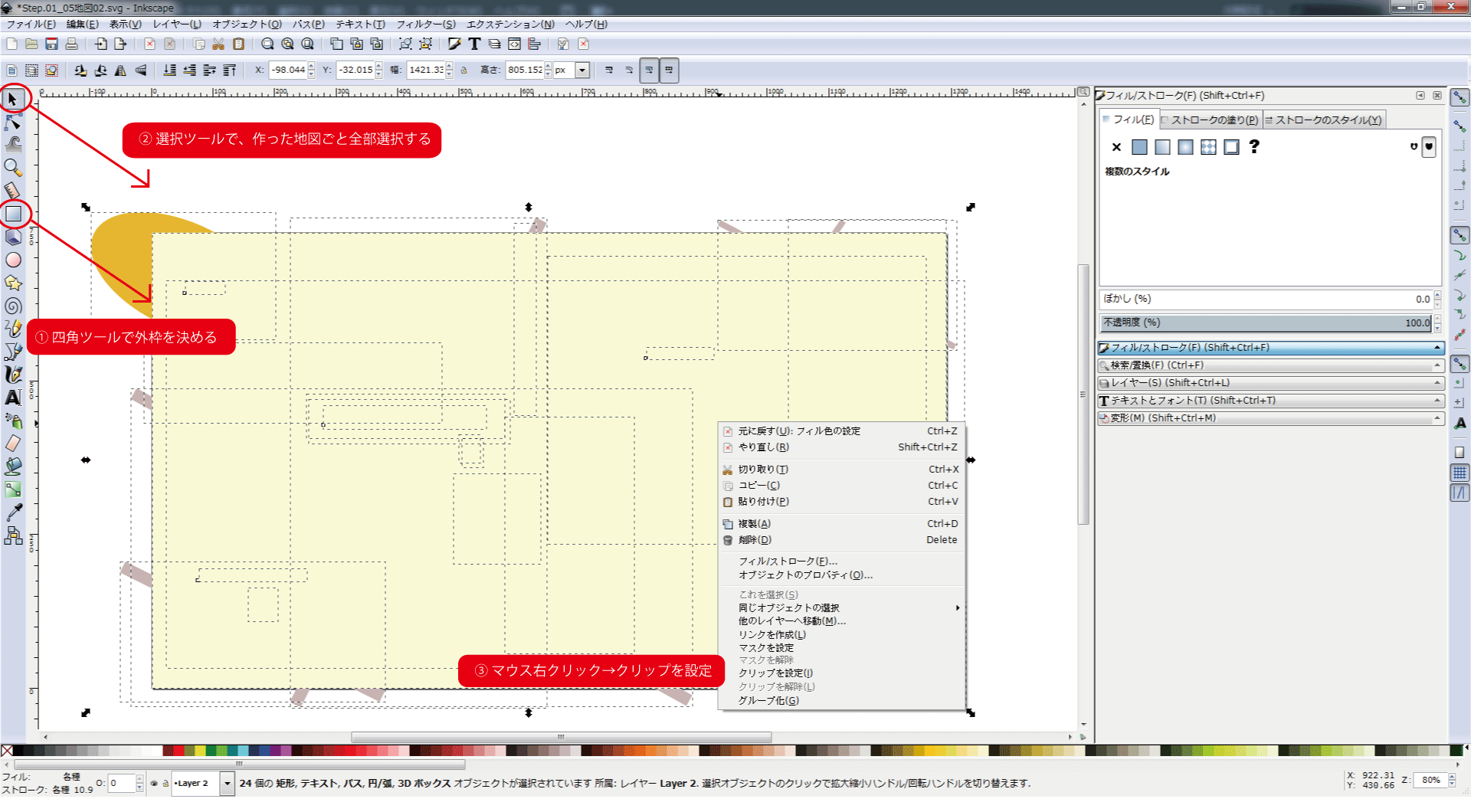Adjust the 不透明度 opacity slider
The height and width of the screenshot is (812, 1471).
[x=1264, y=323]
